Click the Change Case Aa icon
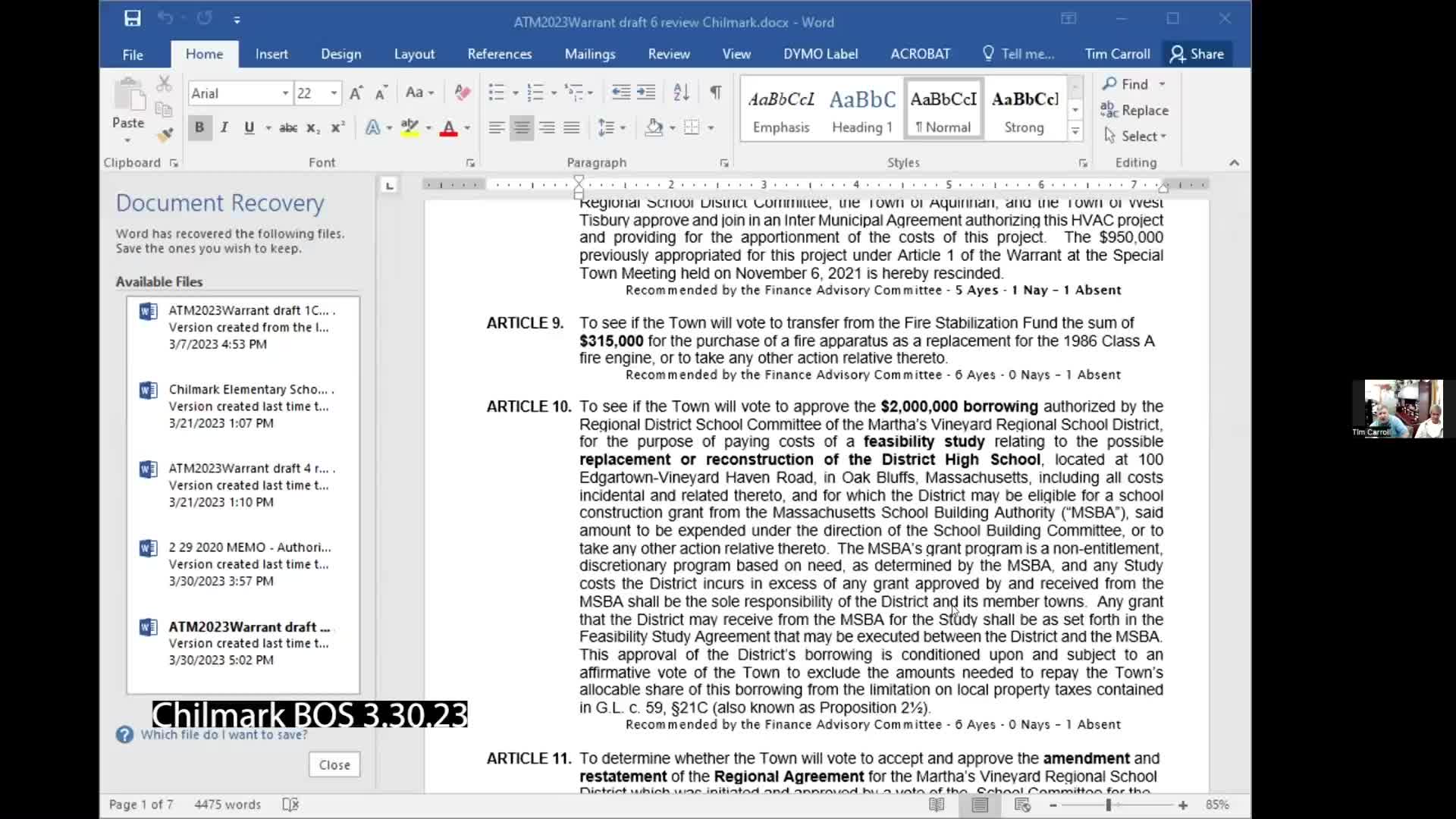Viewport: 1456px width, 819px height. (414, 93)
